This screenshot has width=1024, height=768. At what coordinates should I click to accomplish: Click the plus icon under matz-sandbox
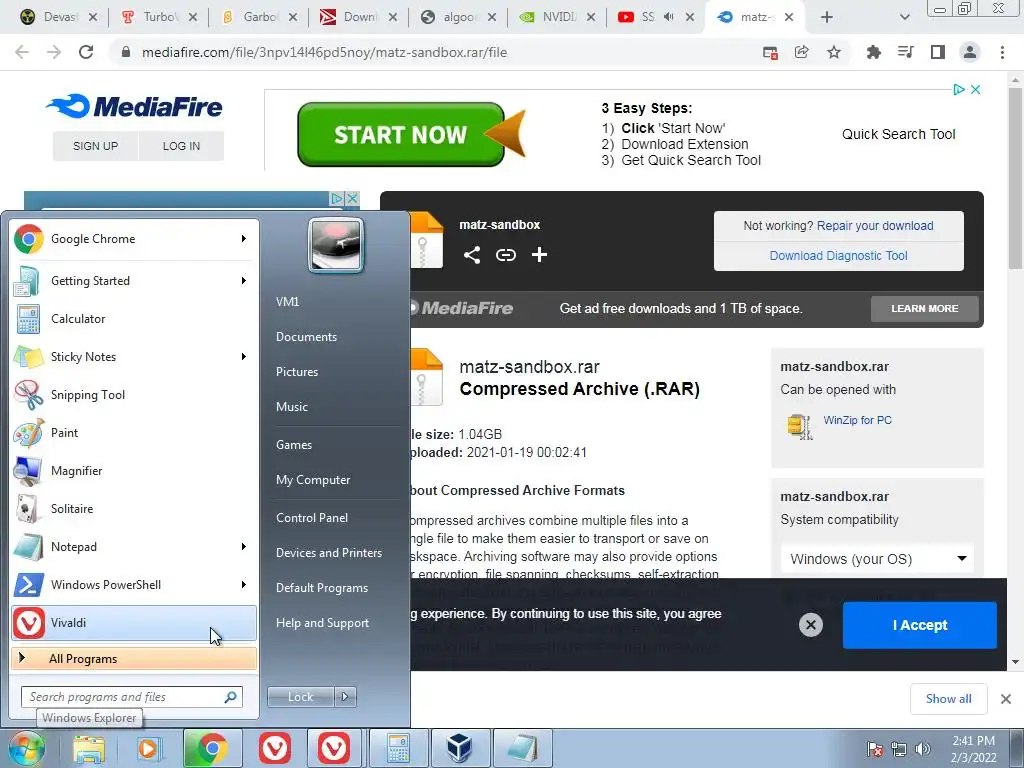pos(539,255)
